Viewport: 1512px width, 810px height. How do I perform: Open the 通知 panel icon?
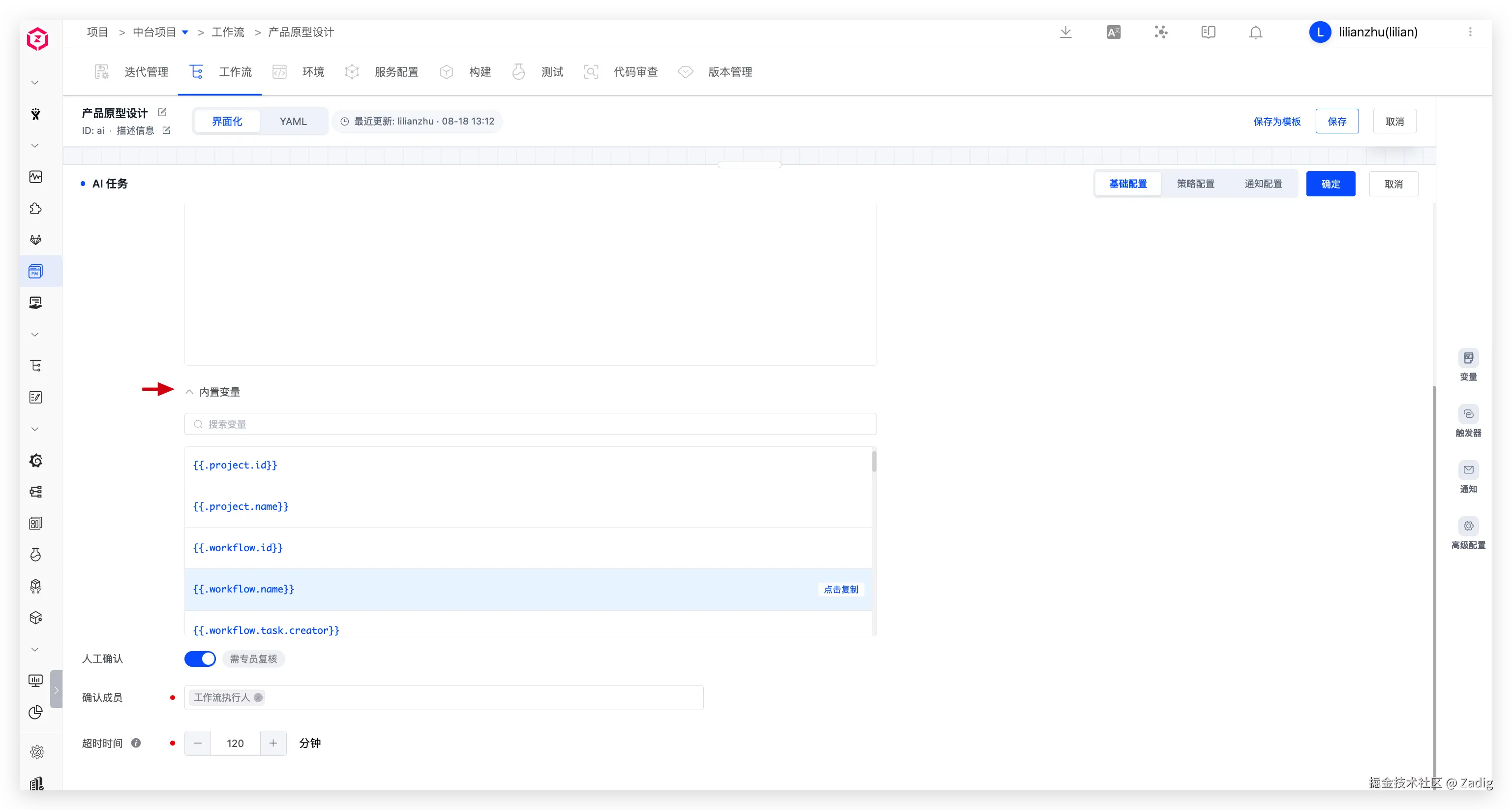(1468, 470)
